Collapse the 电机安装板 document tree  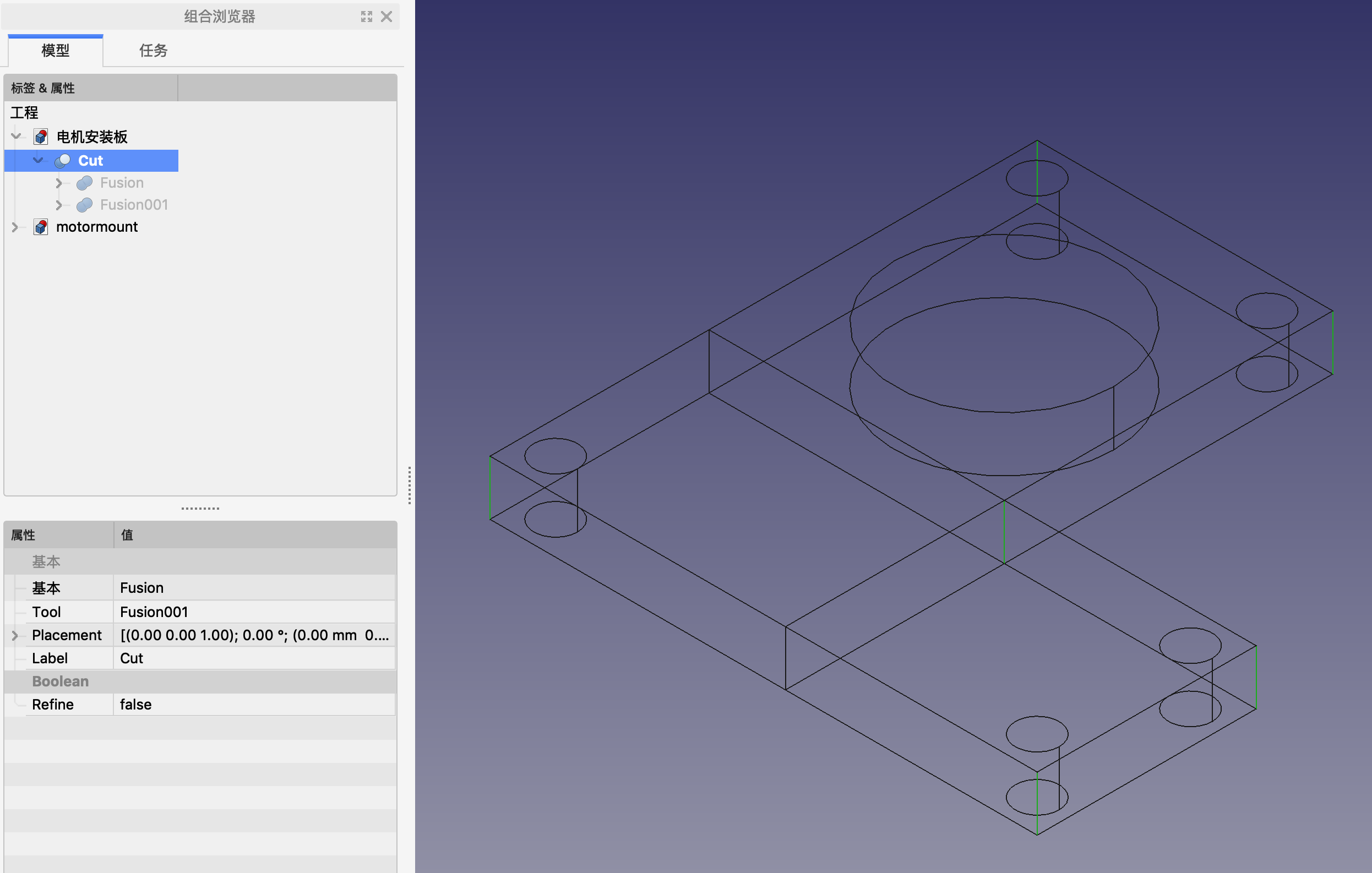click(16, 137)
